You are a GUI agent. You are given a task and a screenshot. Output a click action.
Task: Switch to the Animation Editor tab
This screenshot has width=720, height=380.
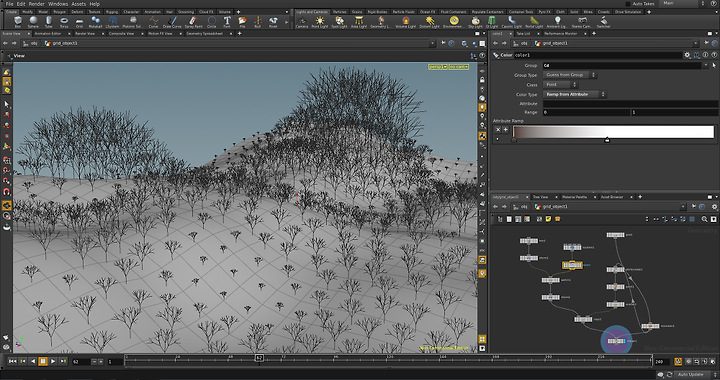[x=47, y=34]
